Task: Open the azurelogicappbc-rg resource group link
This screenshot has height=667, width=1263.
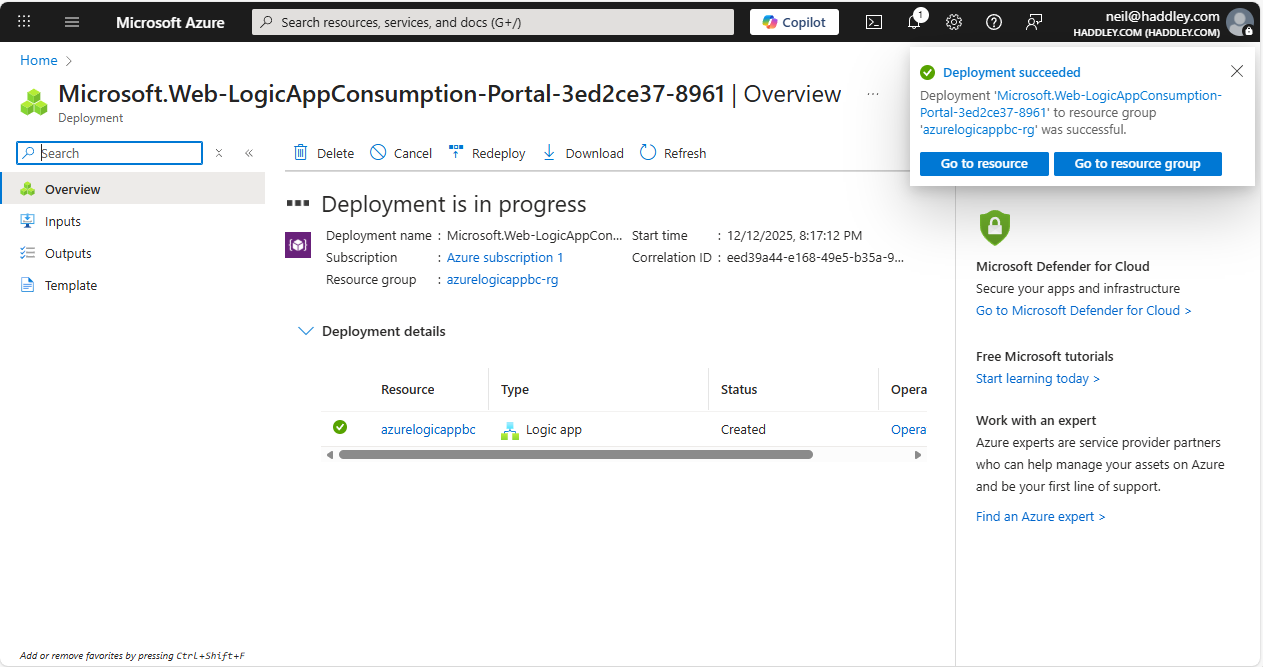Action: tap(502, 279)
